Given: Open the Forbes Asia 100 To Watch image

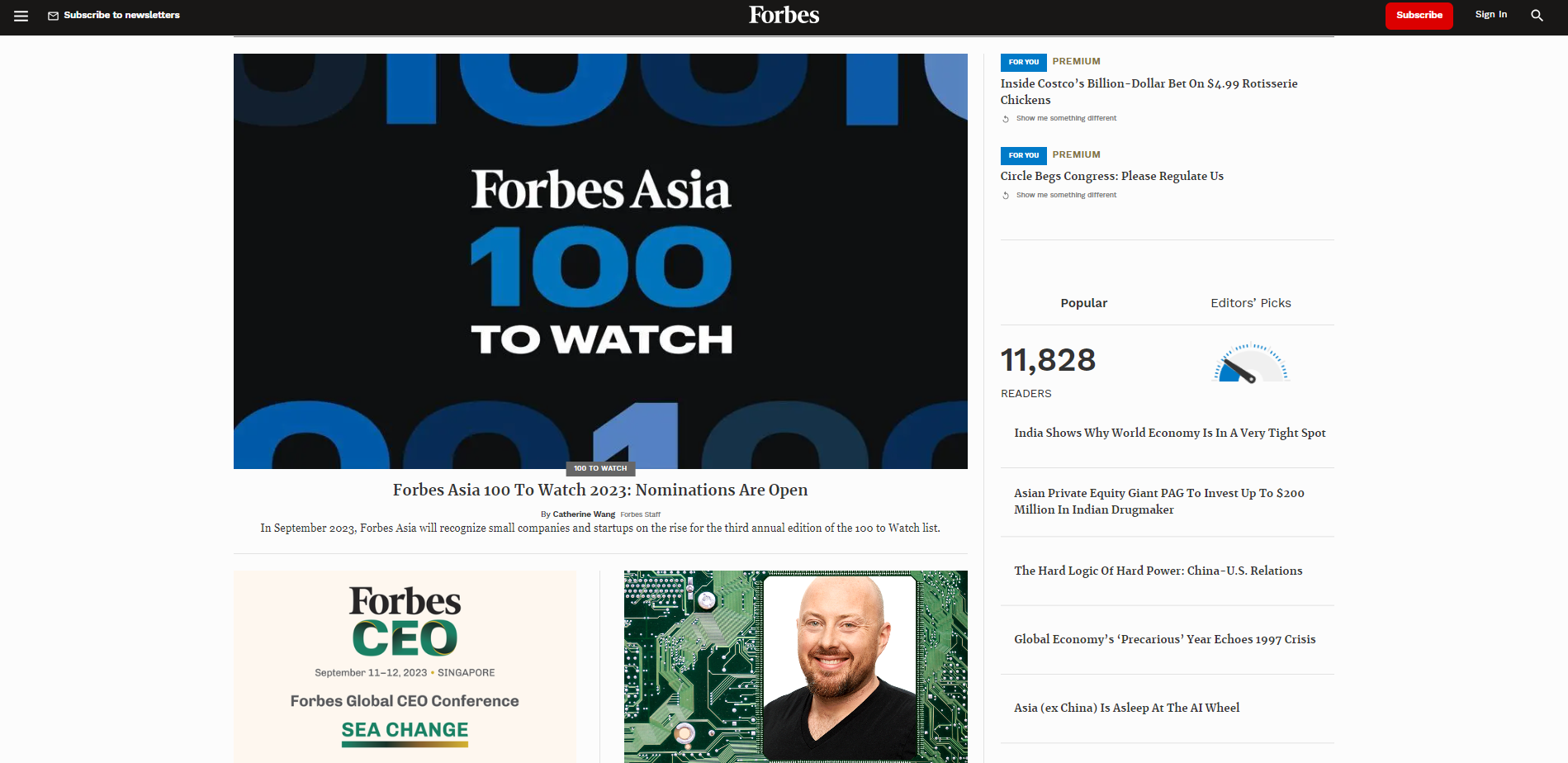Looking at the screenshot, I should (600, 261).
